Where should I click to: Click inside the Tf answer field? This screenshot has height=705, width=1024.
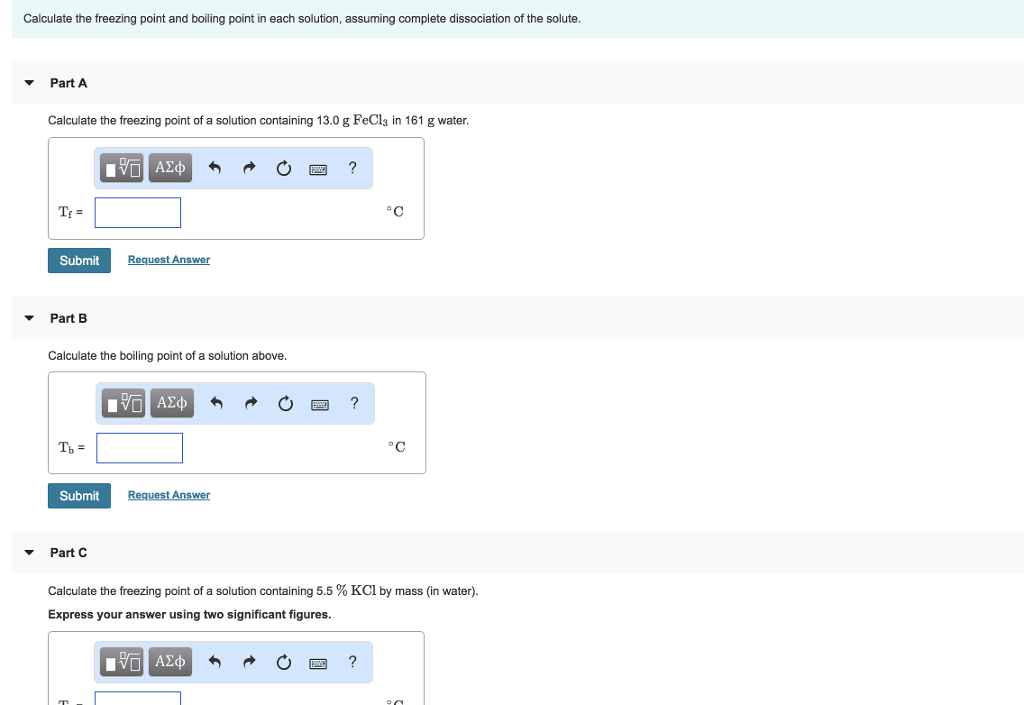coord(137,212)
